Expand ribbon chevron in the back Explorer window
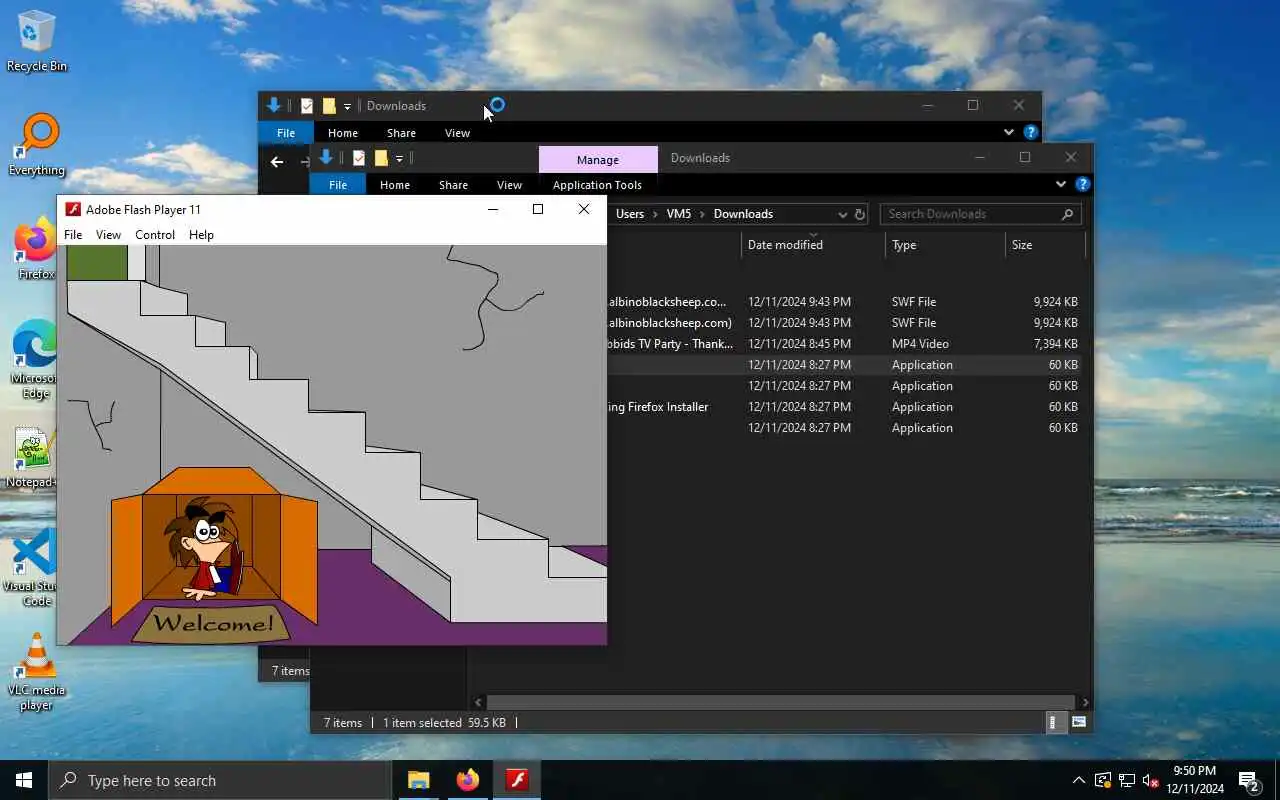The width and height of the screenshot is (1280, 800). click(x=1009, y=132)
